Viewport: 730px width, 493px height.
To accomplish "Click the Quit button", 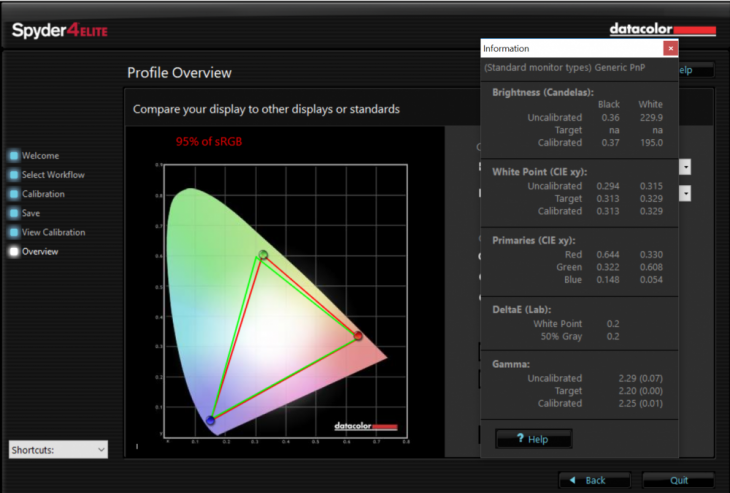I will [678, 480].
